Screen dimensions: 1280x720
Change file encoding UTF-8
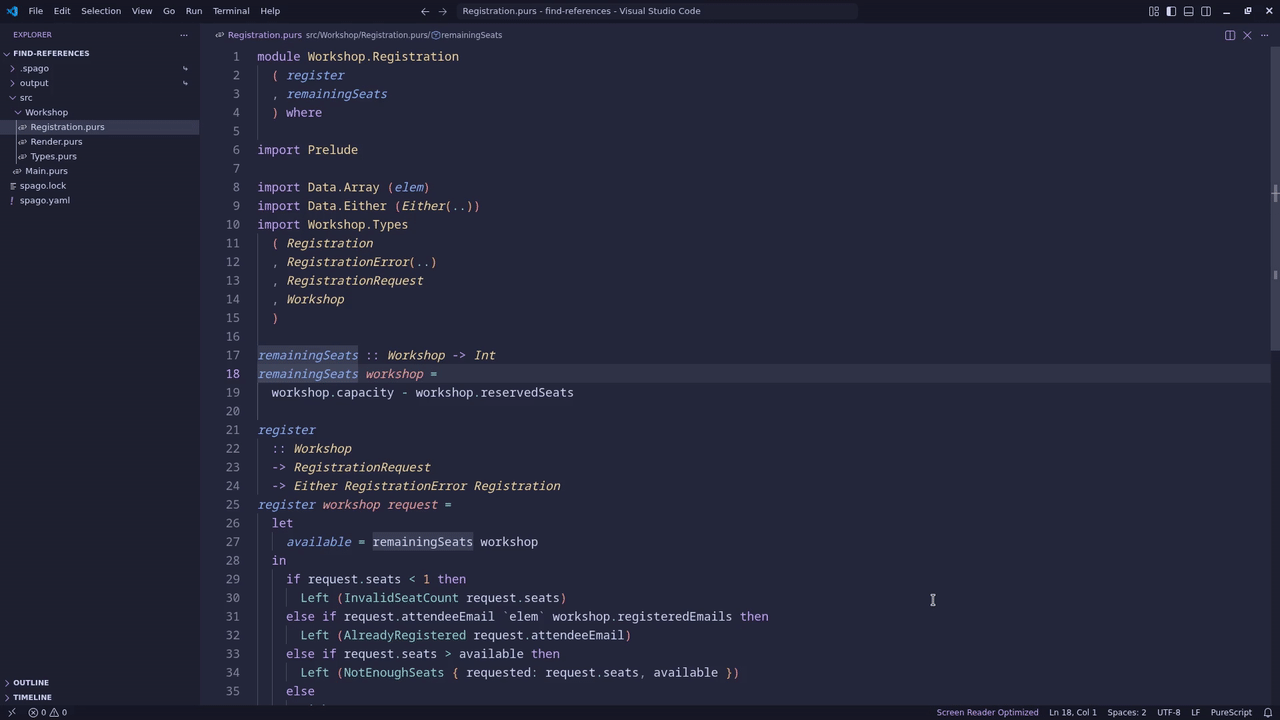(x=1168, y=712)
